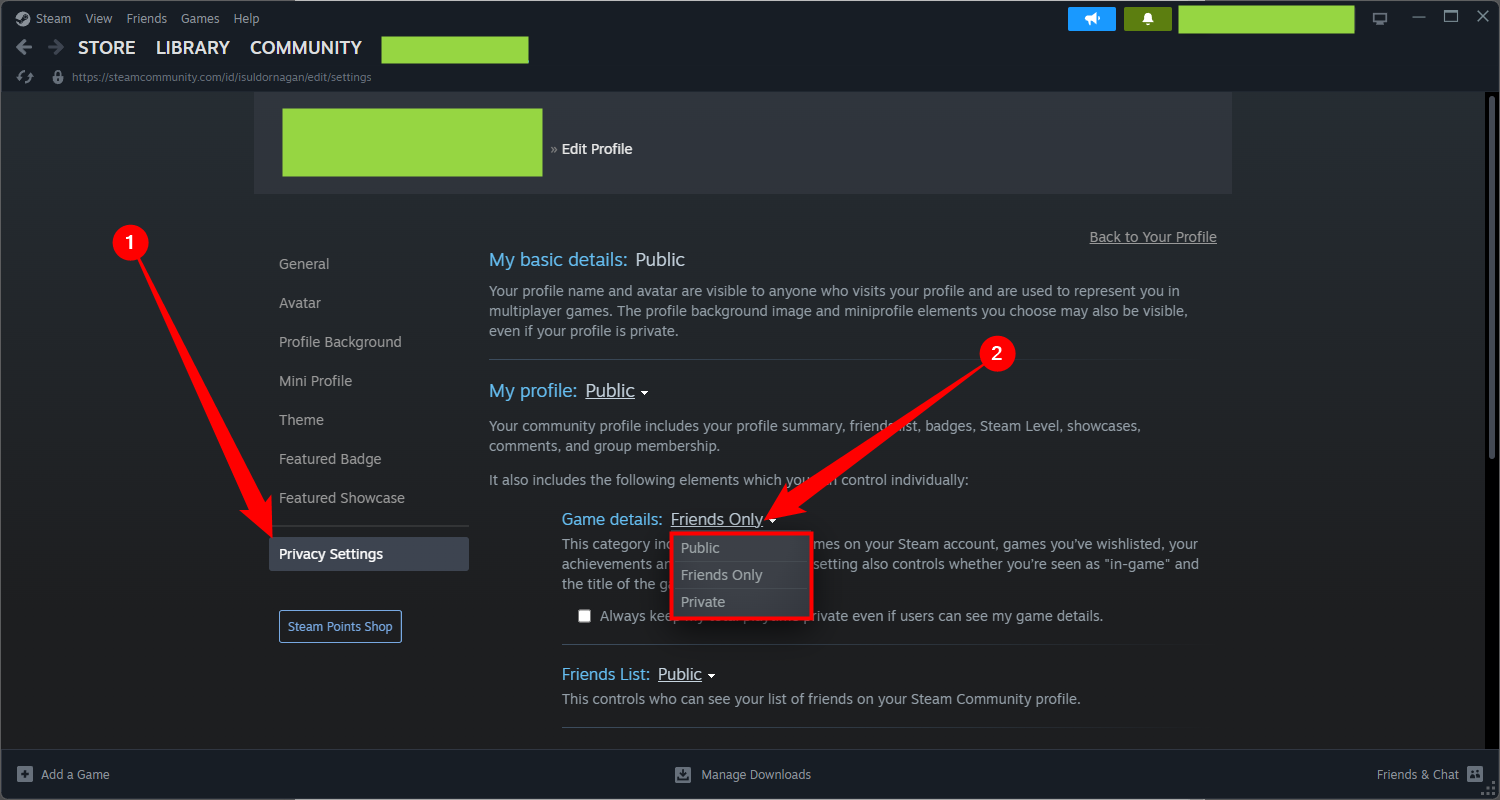Click the padlock icon beside the URL
The height and width of the screenshot is (800, 1500).
(58, 77)
